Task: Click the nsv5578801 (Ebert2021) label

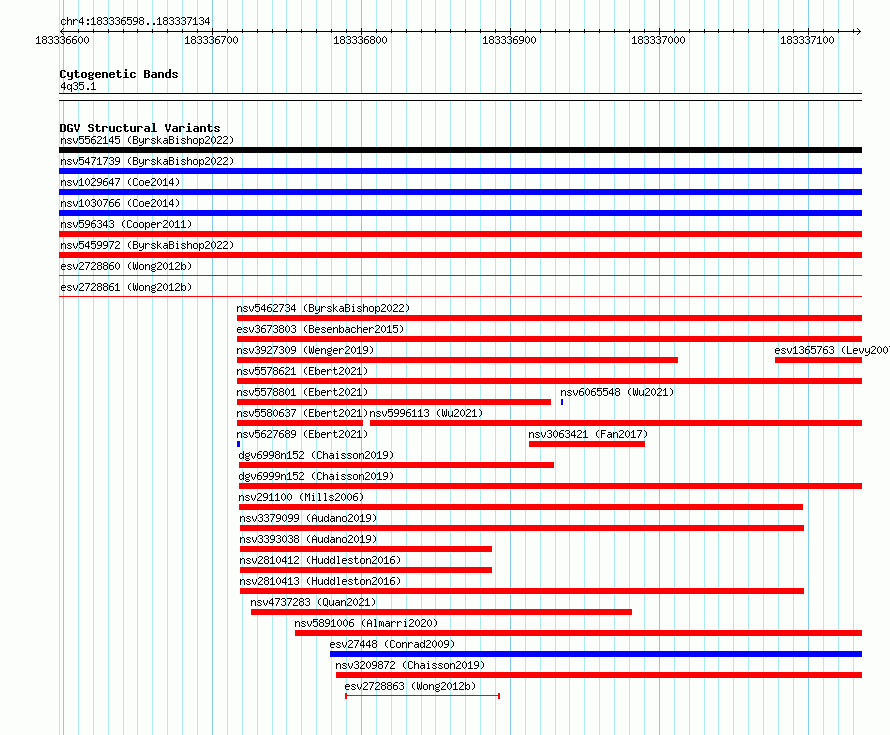Action: click(x=302, y=392)
